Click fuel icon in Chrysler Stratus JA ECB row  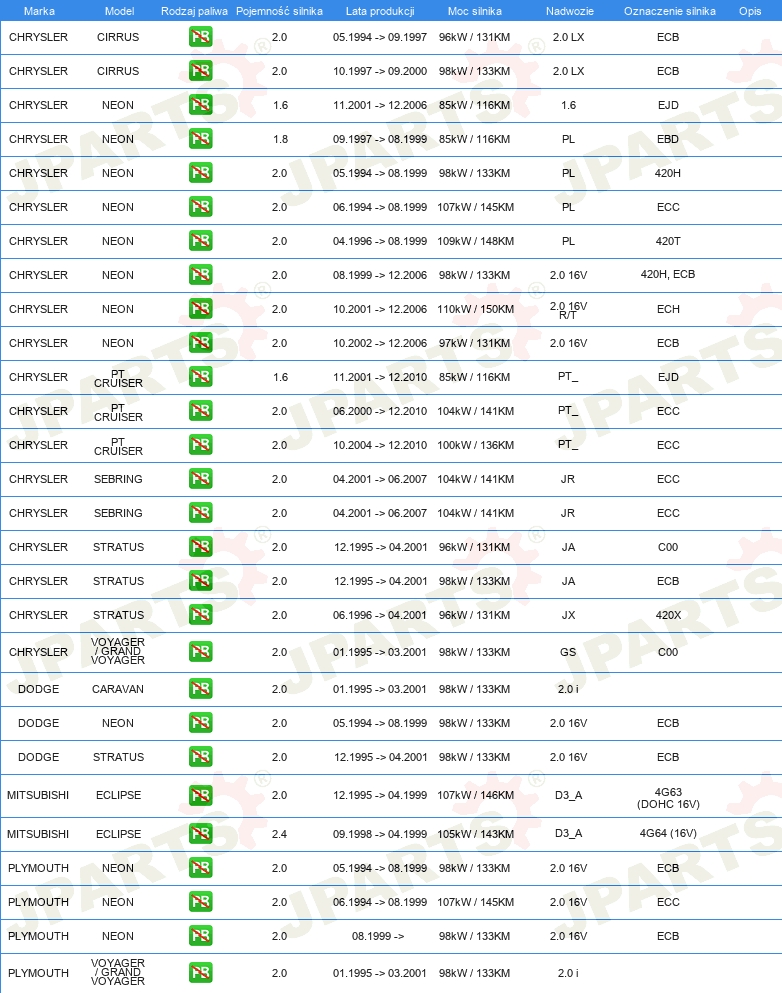(201, 581)
